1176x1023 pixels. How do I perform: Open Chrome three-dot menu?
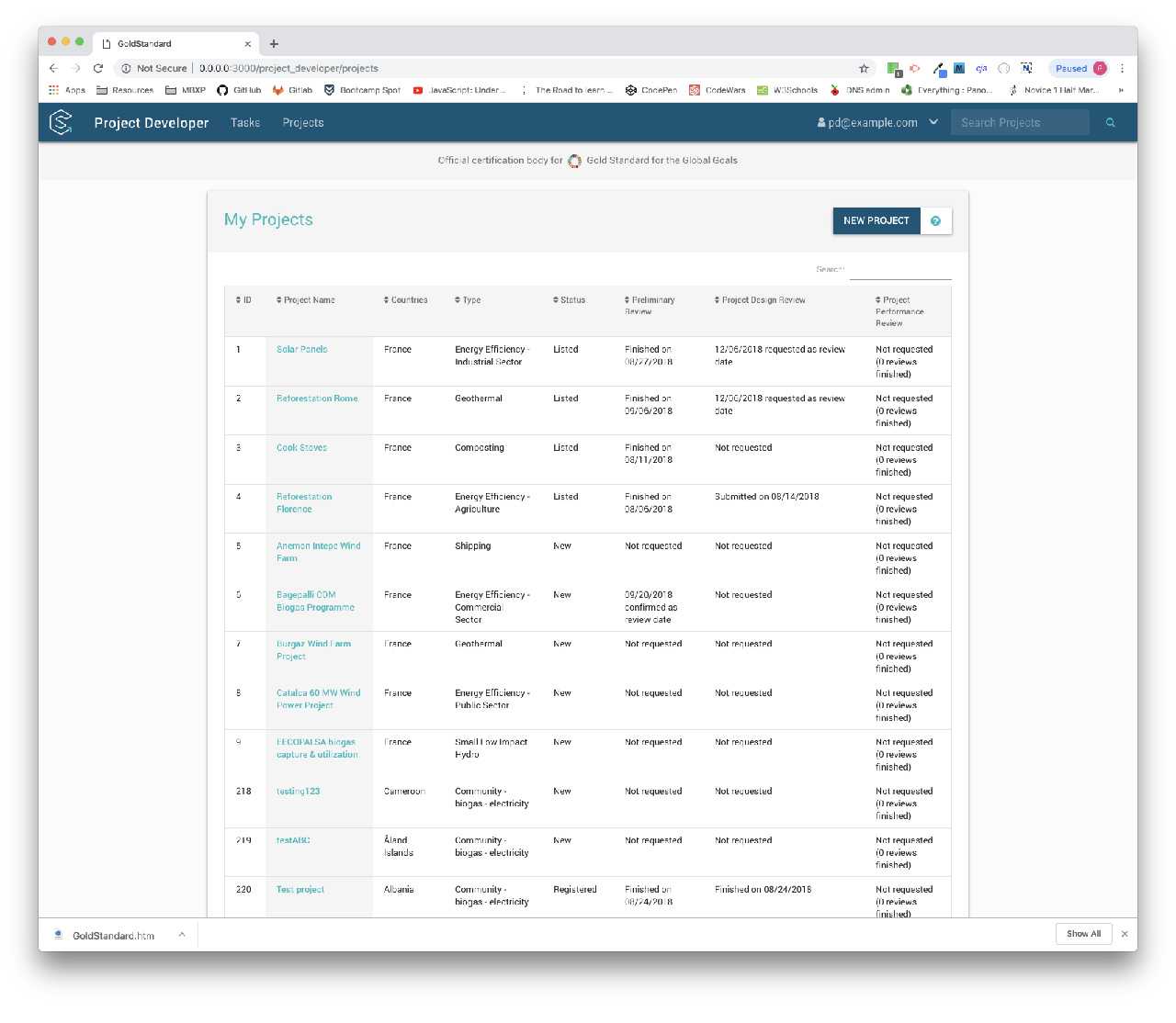(1122, 68)
